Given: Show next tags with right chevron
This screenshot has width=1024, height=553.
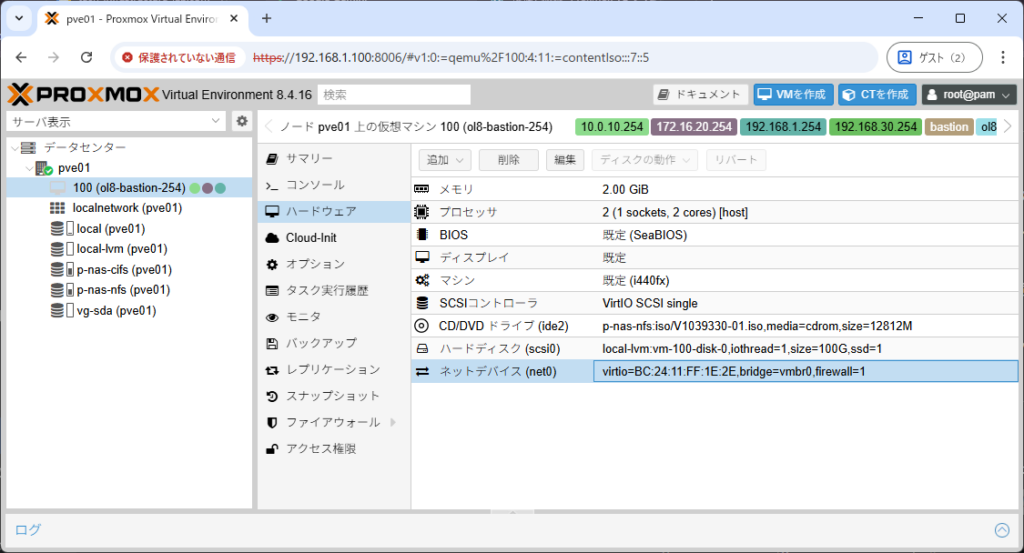Looking at the screenshot, I should (x=1008, y=127).
